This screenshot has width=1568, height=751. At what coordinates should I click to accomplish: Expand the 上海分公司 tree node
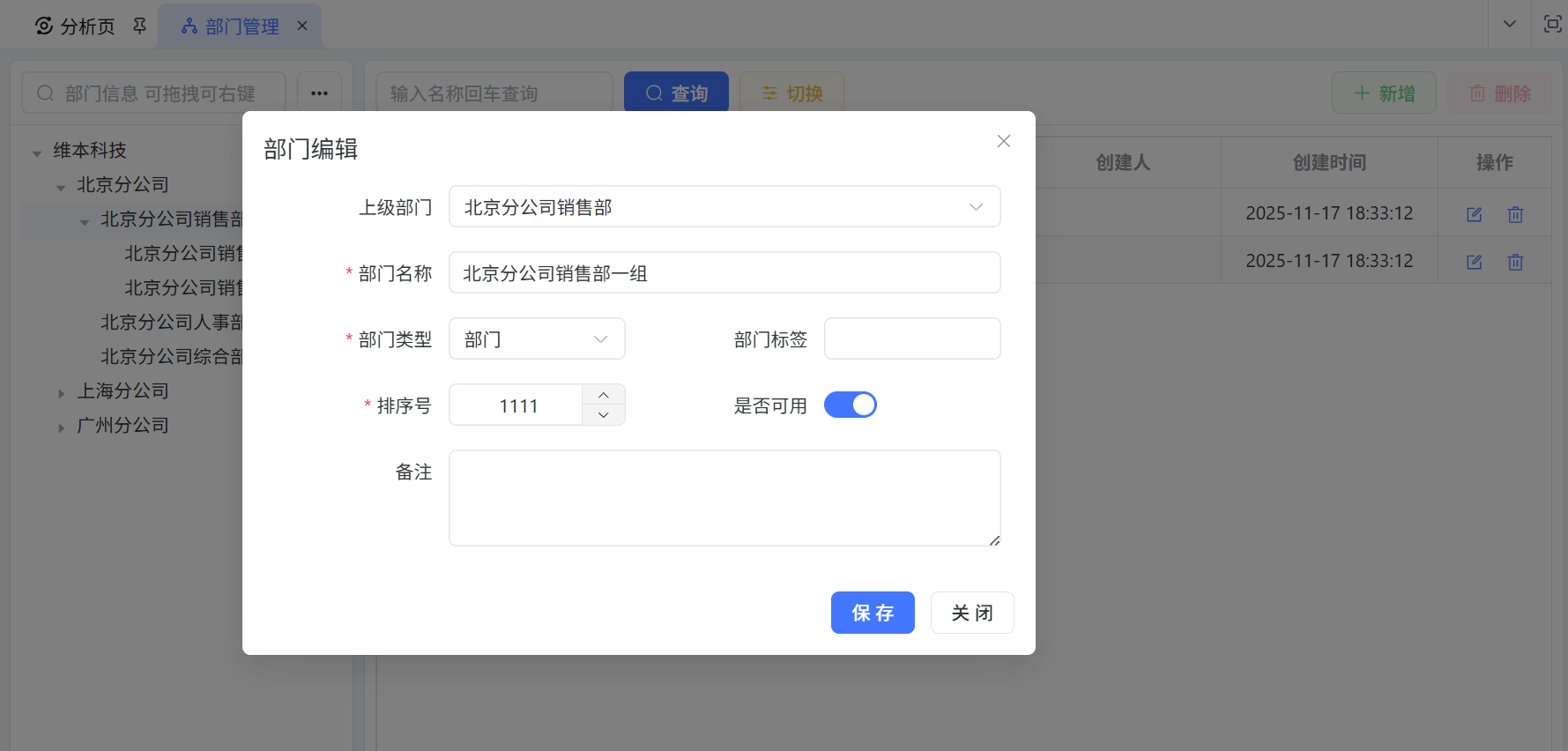point(61,393)
